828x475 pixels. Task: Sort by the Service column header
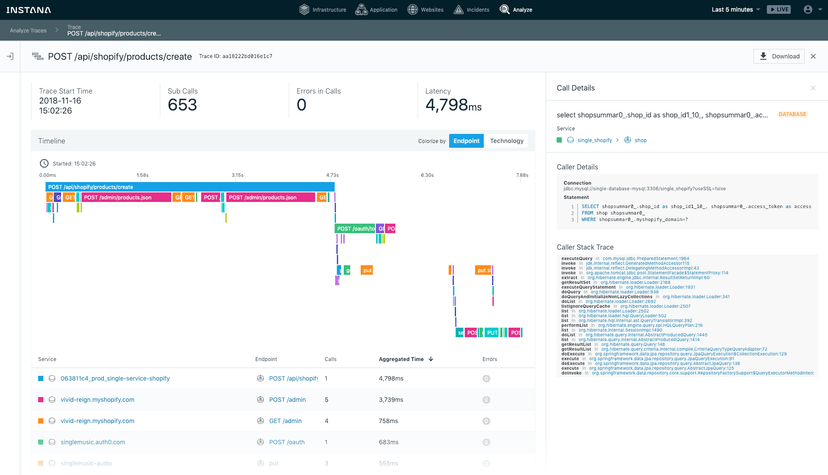point(47,359)
